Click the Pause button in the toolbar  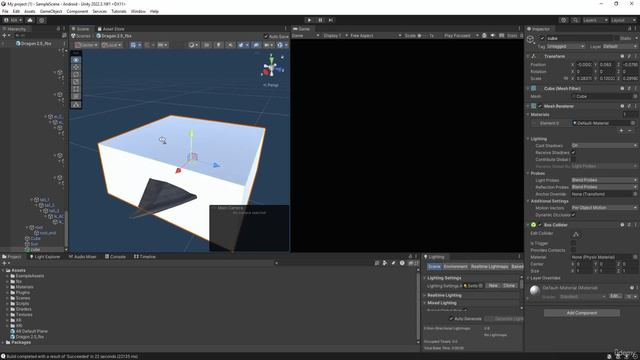(x=320, y=20)
